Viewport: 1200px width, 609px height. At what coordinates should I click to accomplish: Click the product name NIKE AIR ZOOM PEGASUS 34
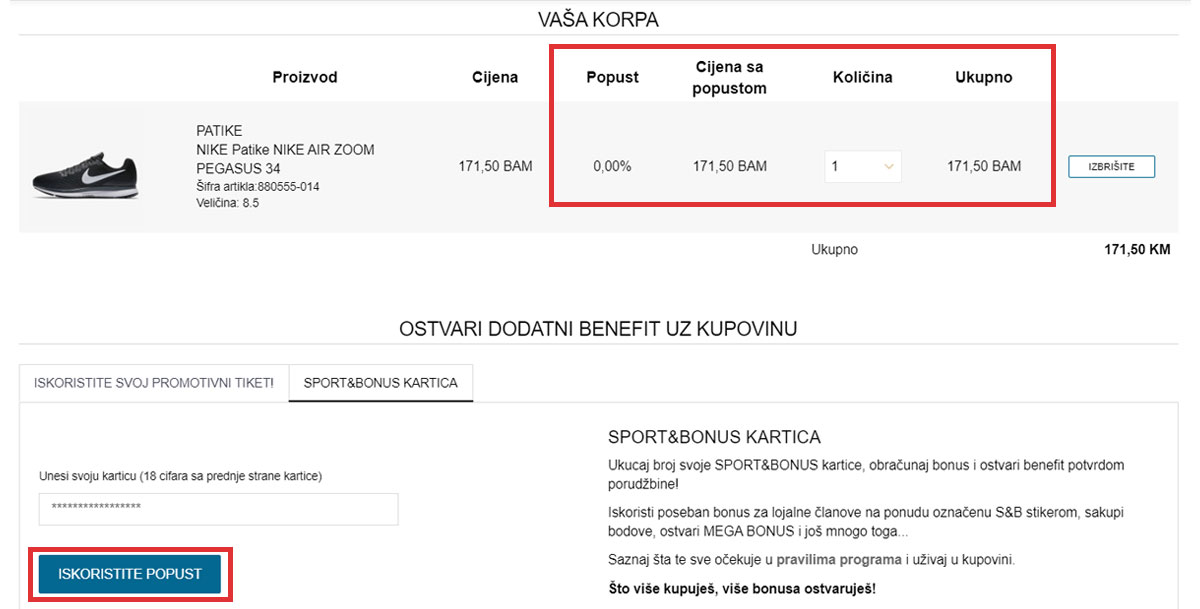(x=285, y=159)
